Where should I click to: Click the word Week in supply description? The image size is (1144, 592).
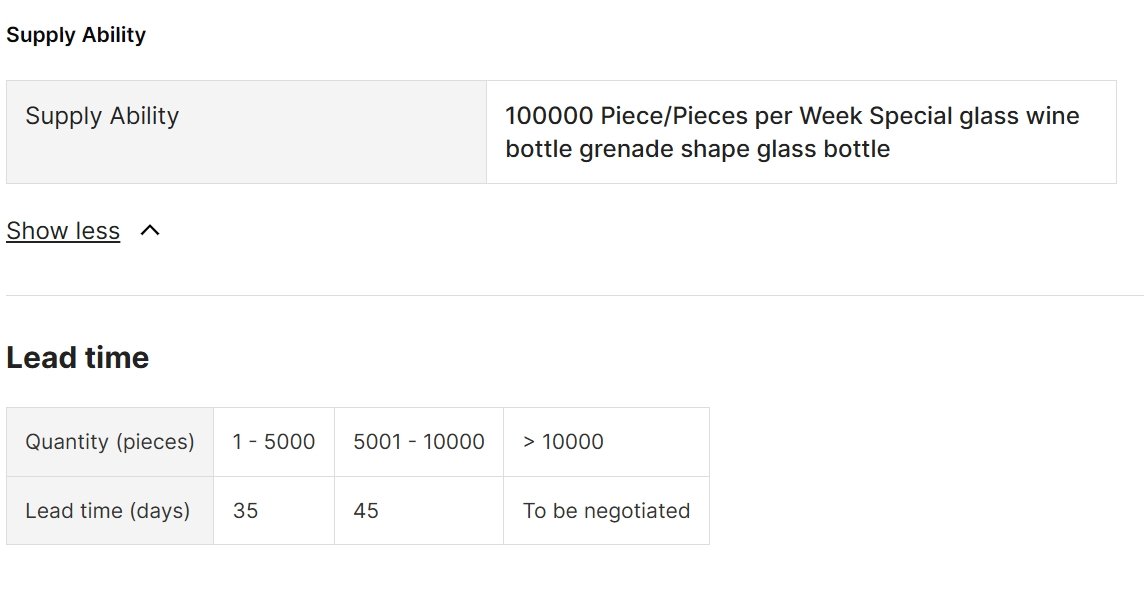tap(830, 116)
